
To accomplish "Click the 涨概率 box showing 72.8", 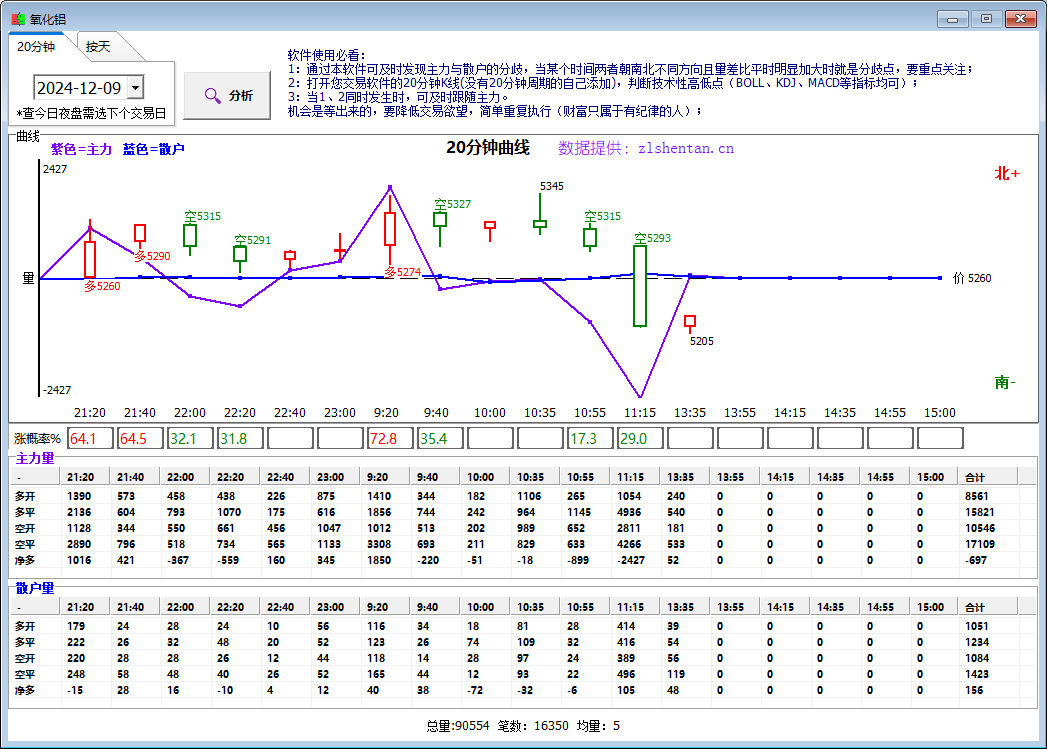I will coord(390,439).
